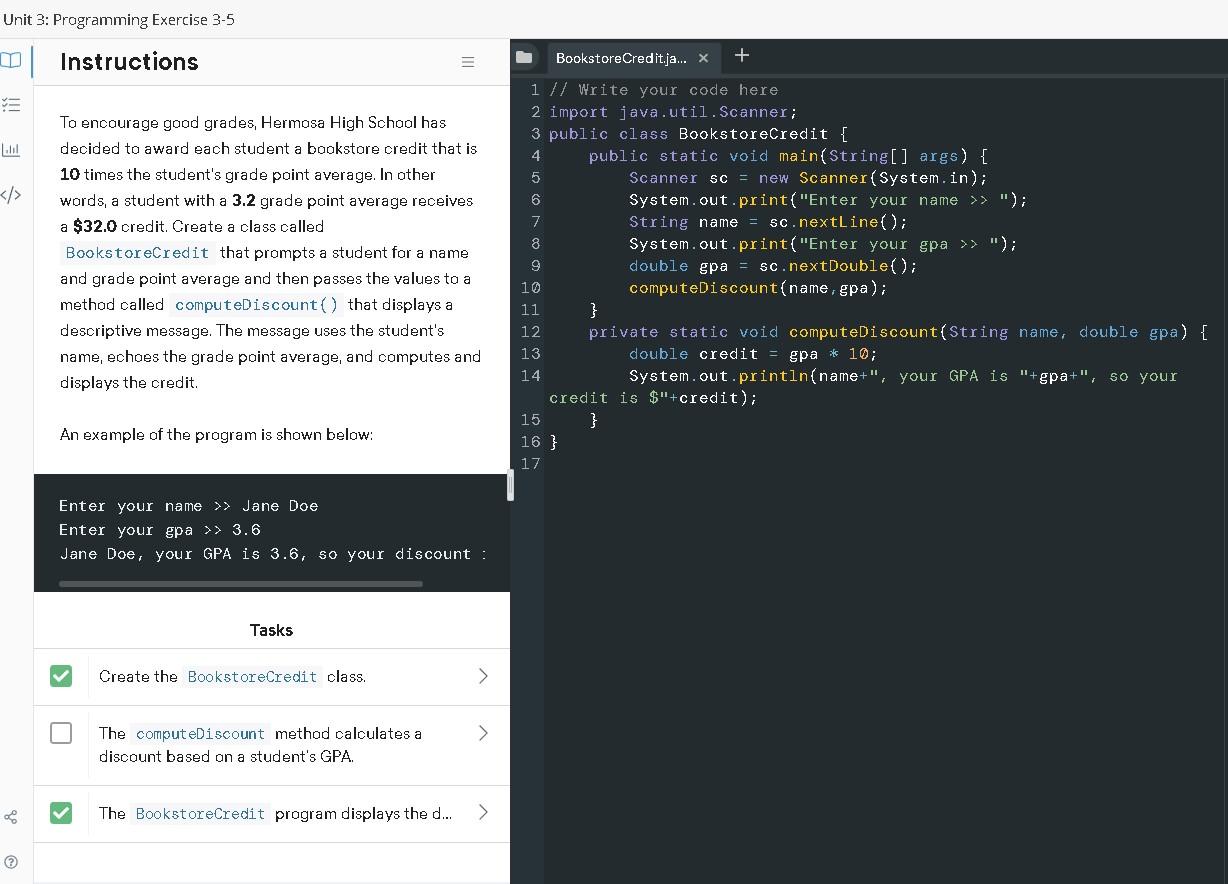Expand the BookstoreCredit program displays task chevron

pyautogui.click(x=484, y=812)
